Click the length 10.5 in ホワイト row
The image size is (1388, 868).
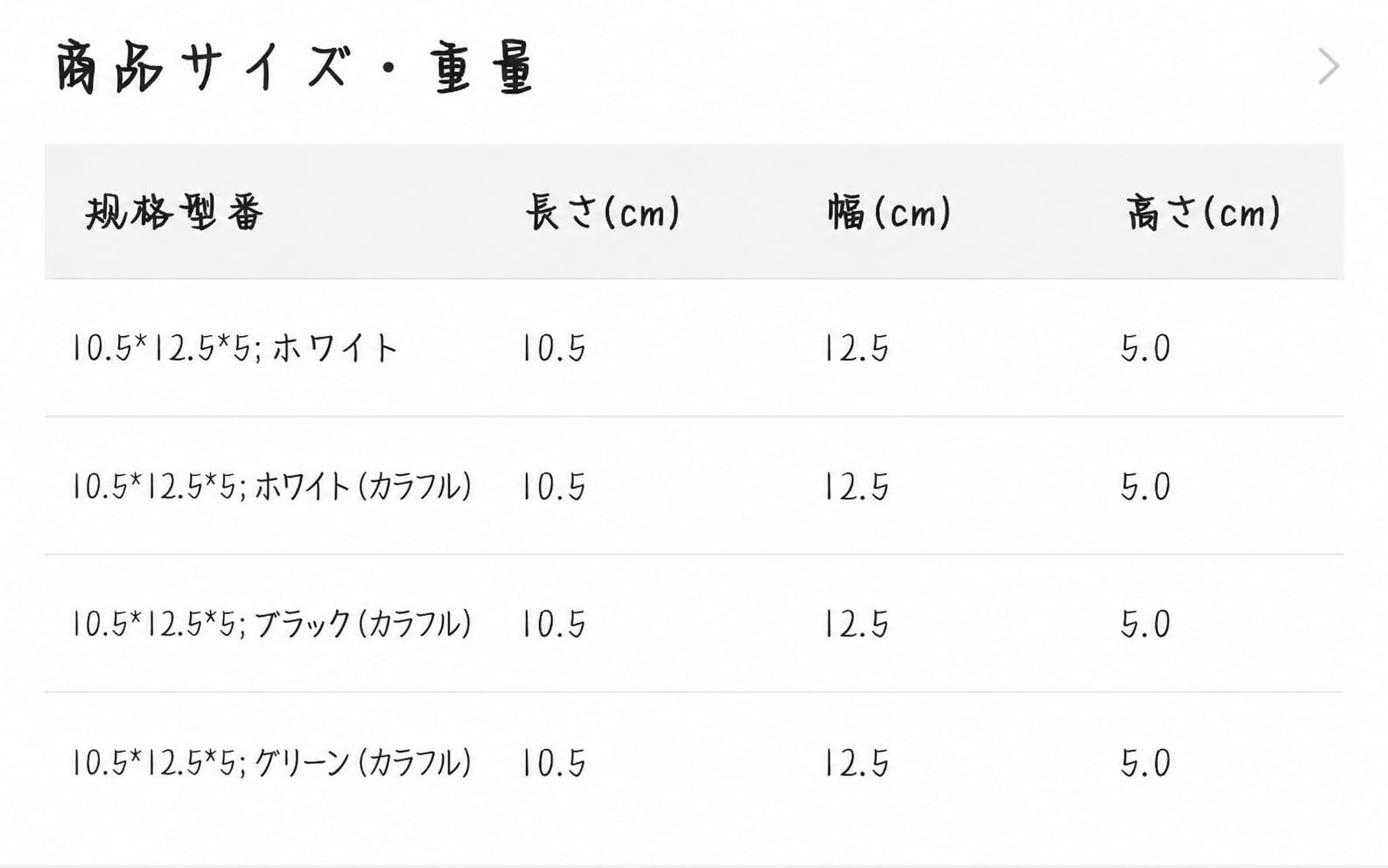click(x=554, y=348)
